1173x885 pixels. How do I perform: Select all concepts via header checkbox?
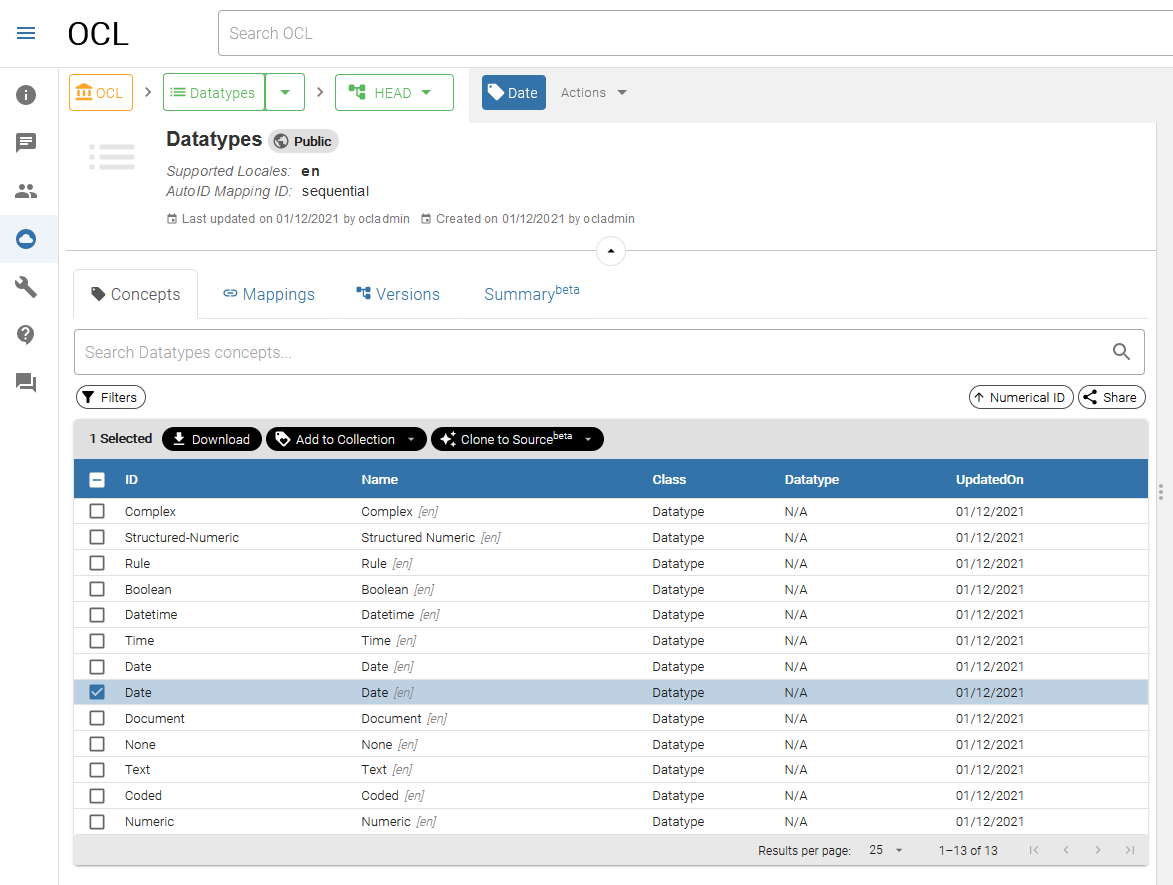coord(97,479)
